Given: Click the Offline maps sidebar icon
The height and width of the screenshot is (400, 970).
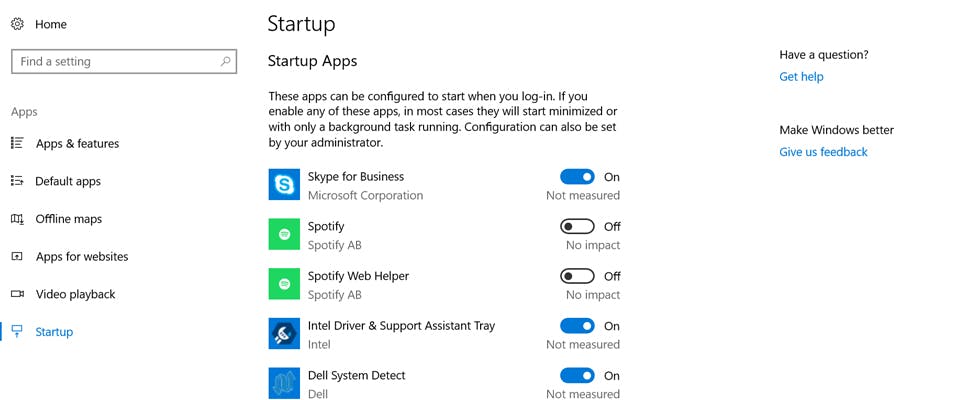Looking at the screenshot, I should (x=17, y=219).
